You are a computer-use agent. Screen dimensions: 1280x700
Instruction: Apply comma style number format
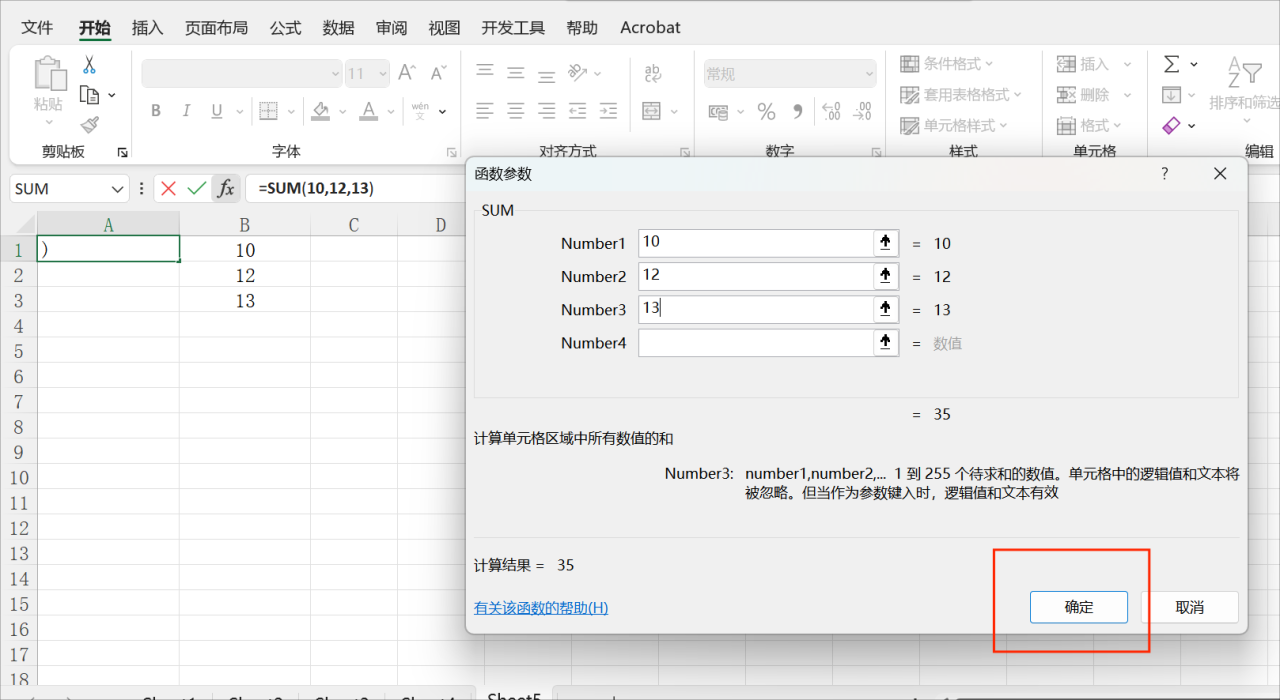(797, 111)
